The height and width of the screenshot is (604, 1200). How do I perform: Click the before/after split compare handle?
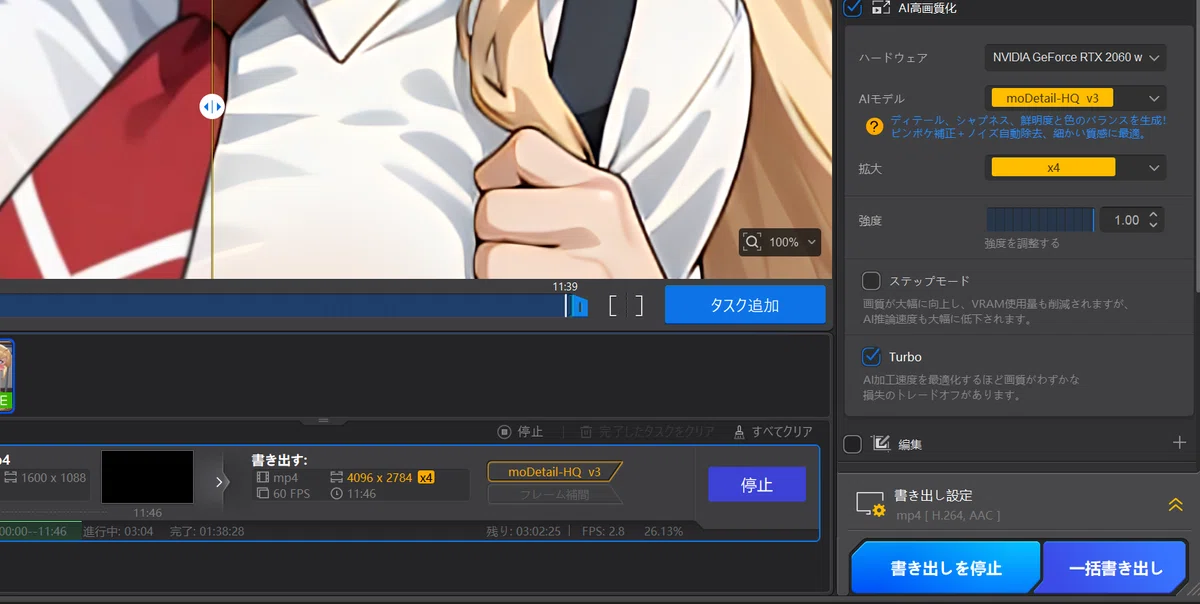[x=212, y=107]
